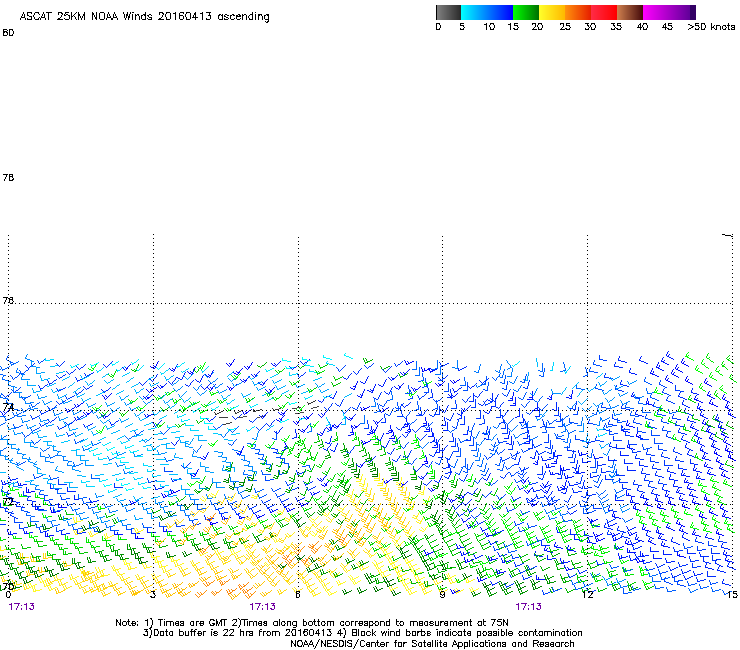Click the magenta-purple 40–50 knots legend band
740x650 pixels.
pyautogui.click(x=669, y=12)
